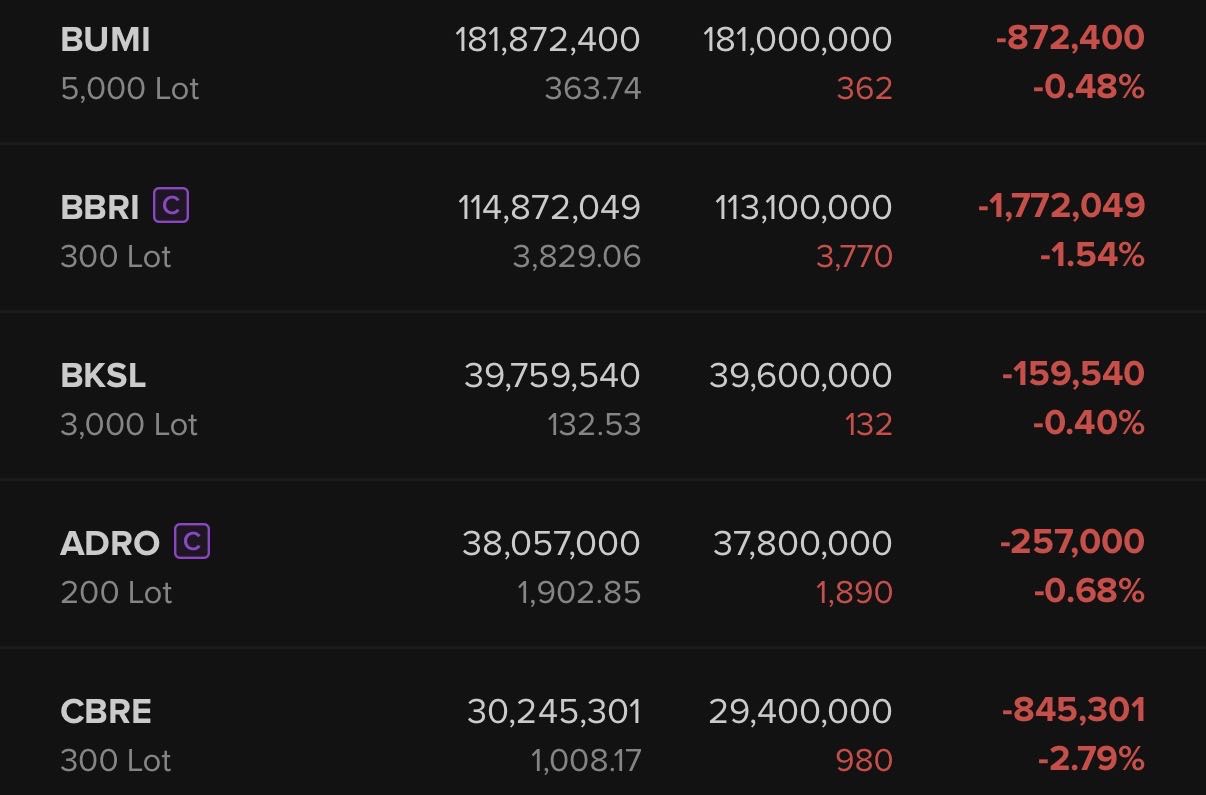Click BKSL 3,000 Lot quantity

tap(129, 425)
